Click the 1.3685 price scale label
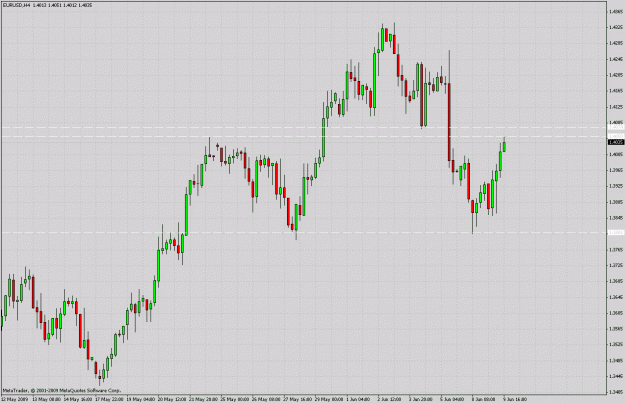Image resolution: width=625 pixels, height=403 pixels. click(x=616, y=281)
